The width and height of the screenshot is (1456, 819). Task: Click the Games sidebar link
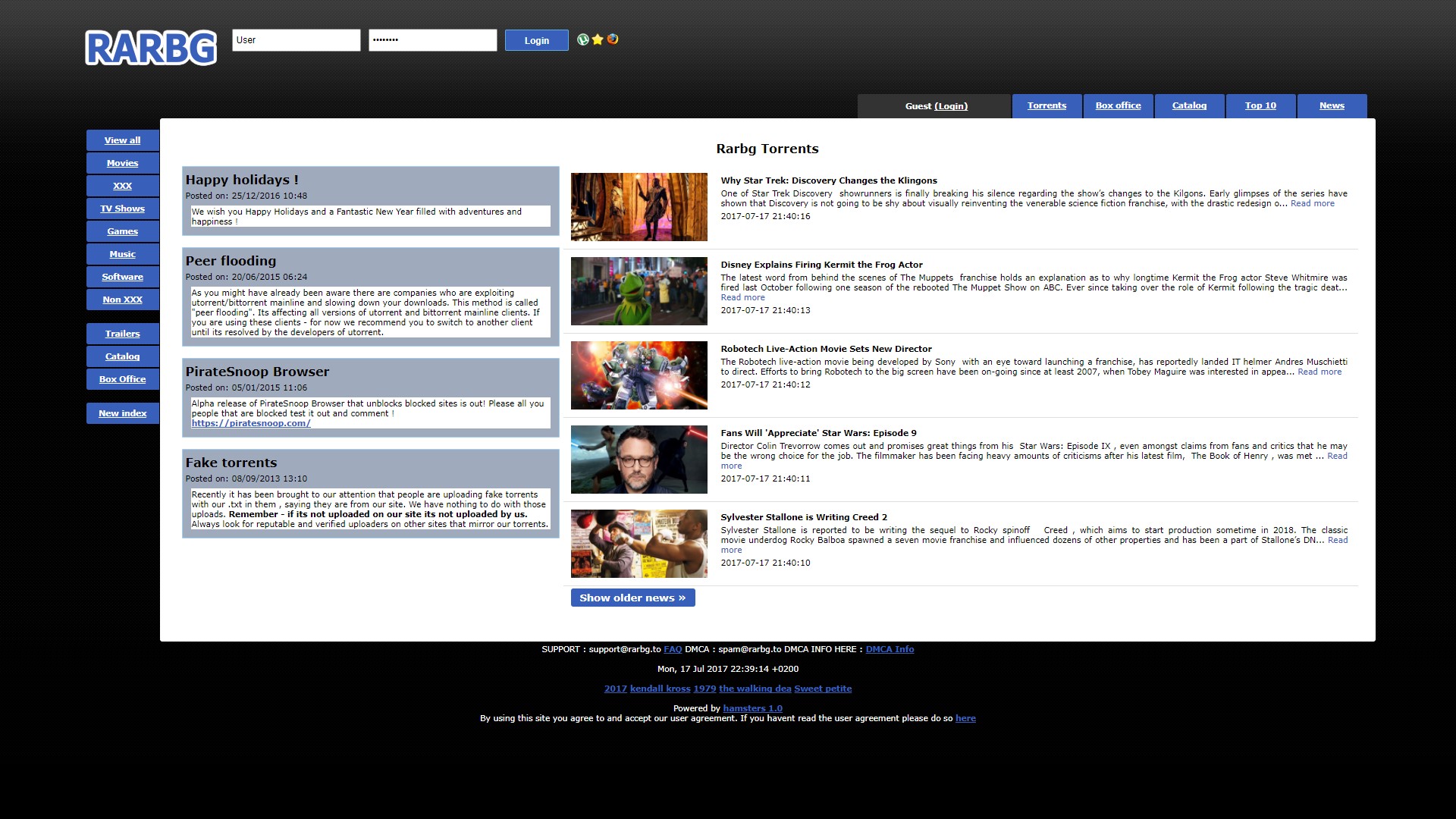(x=121, y=231)
